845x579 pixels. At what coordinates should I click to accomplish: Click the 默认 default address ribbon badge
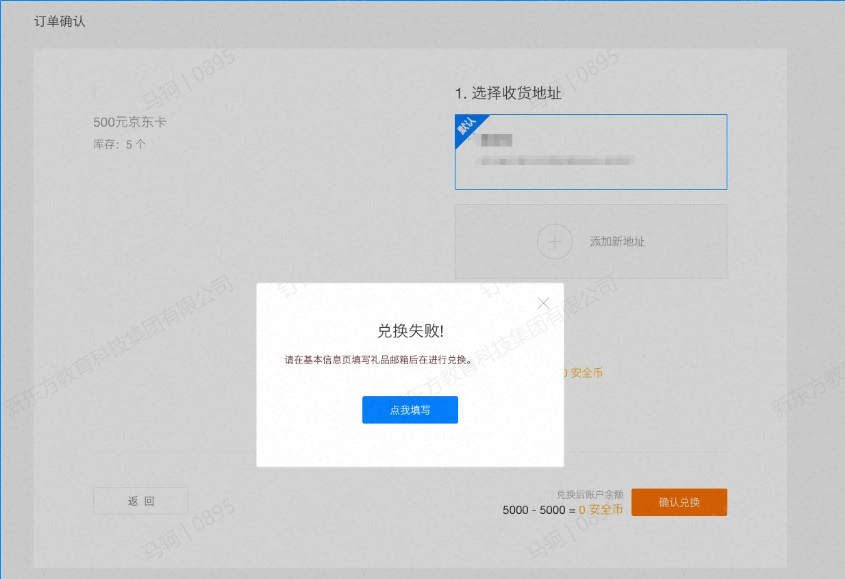tap(467, 127)
